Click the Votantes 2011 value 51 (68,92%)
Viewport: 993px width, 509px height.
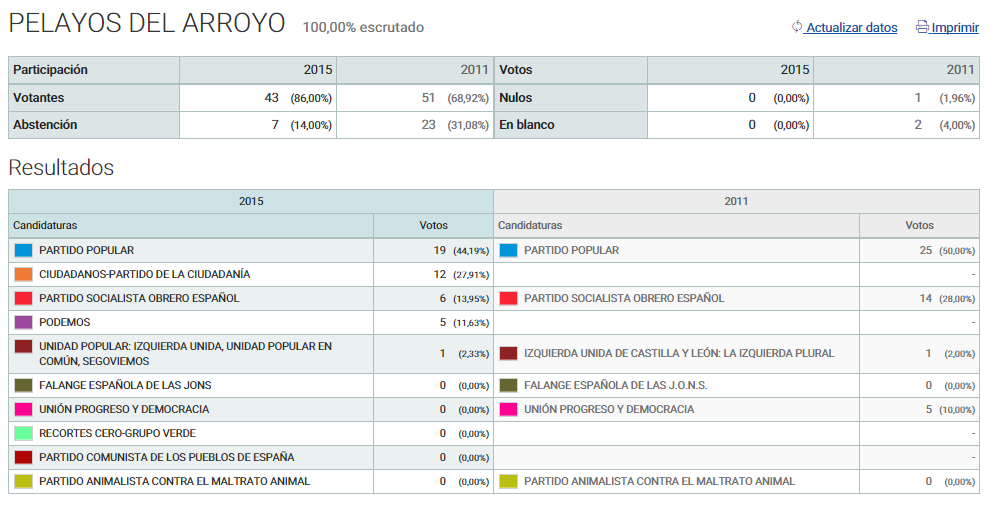pos(455,98)
